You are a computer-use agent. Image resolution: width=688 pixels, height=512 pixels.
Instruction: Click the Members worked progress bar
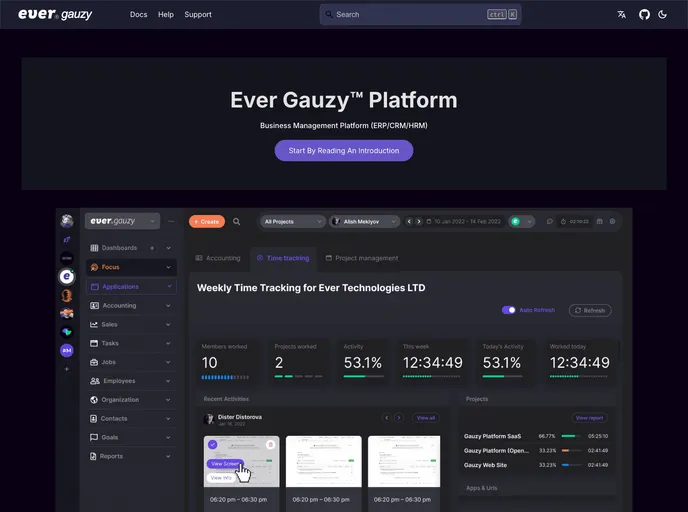[x=225, y=377]
